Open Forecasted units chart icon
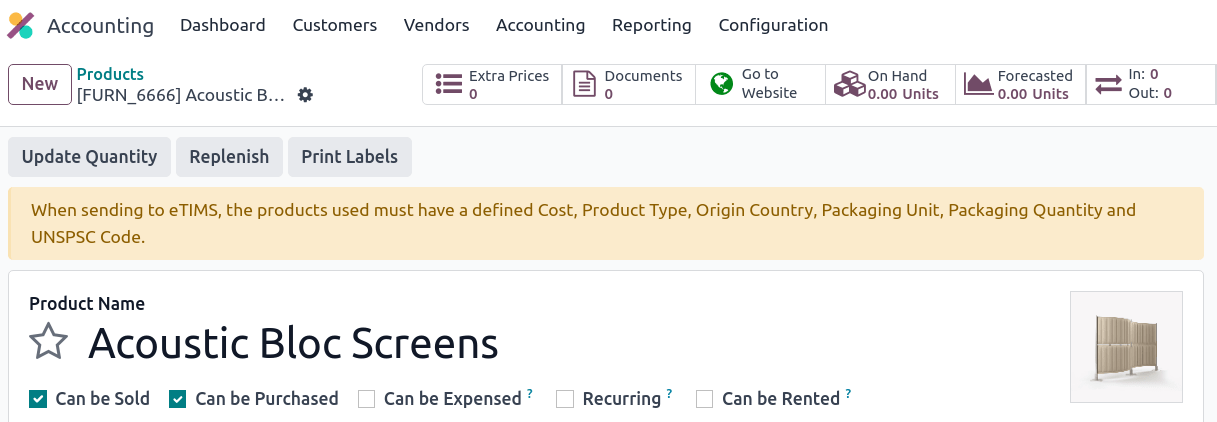 [978, 85]
